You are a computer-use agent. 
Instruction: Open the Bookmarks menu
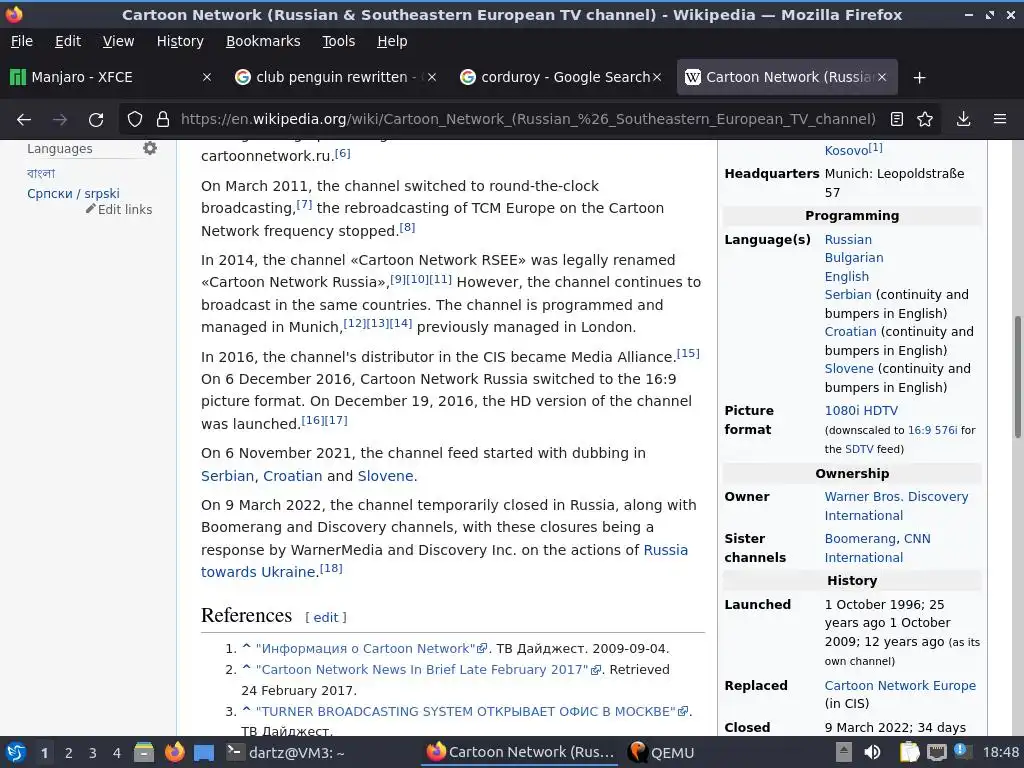click(x=263, y=41)
